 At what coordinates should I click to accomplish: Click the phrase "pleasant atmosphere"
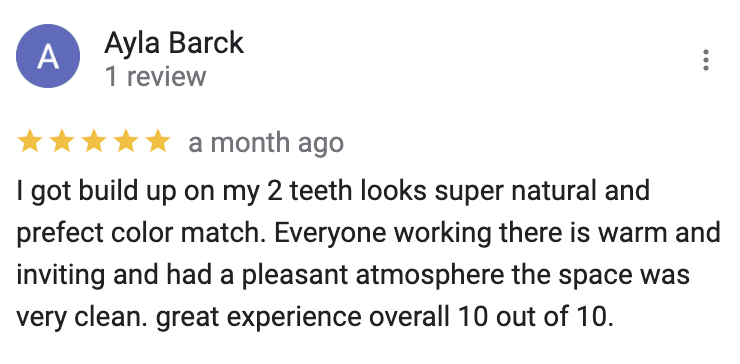pyautogui.click(x=373, y=275)
